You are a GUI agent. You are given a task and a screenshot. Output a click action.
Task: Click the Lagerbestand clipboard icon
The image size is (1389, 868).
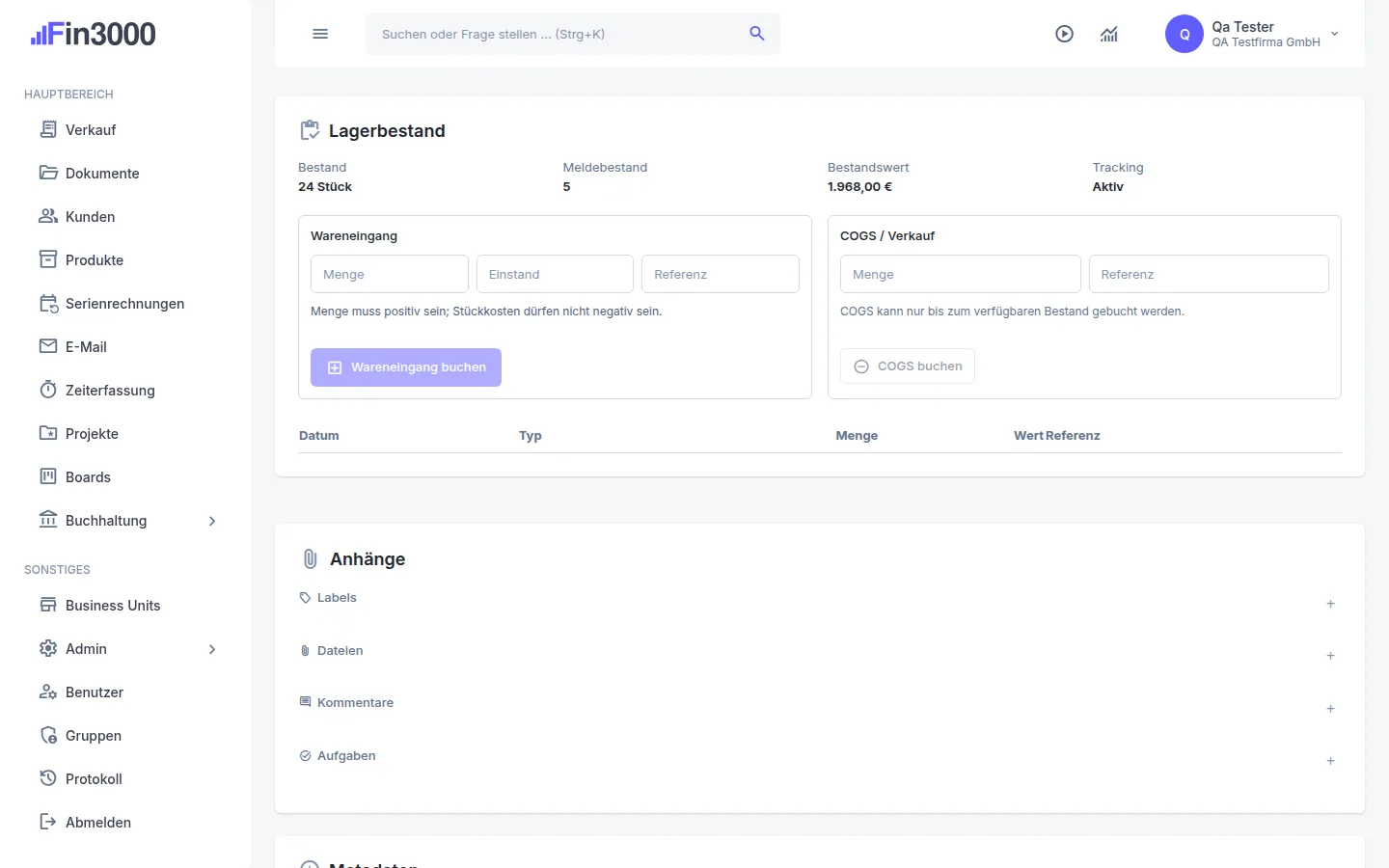(x=310, y=130)
